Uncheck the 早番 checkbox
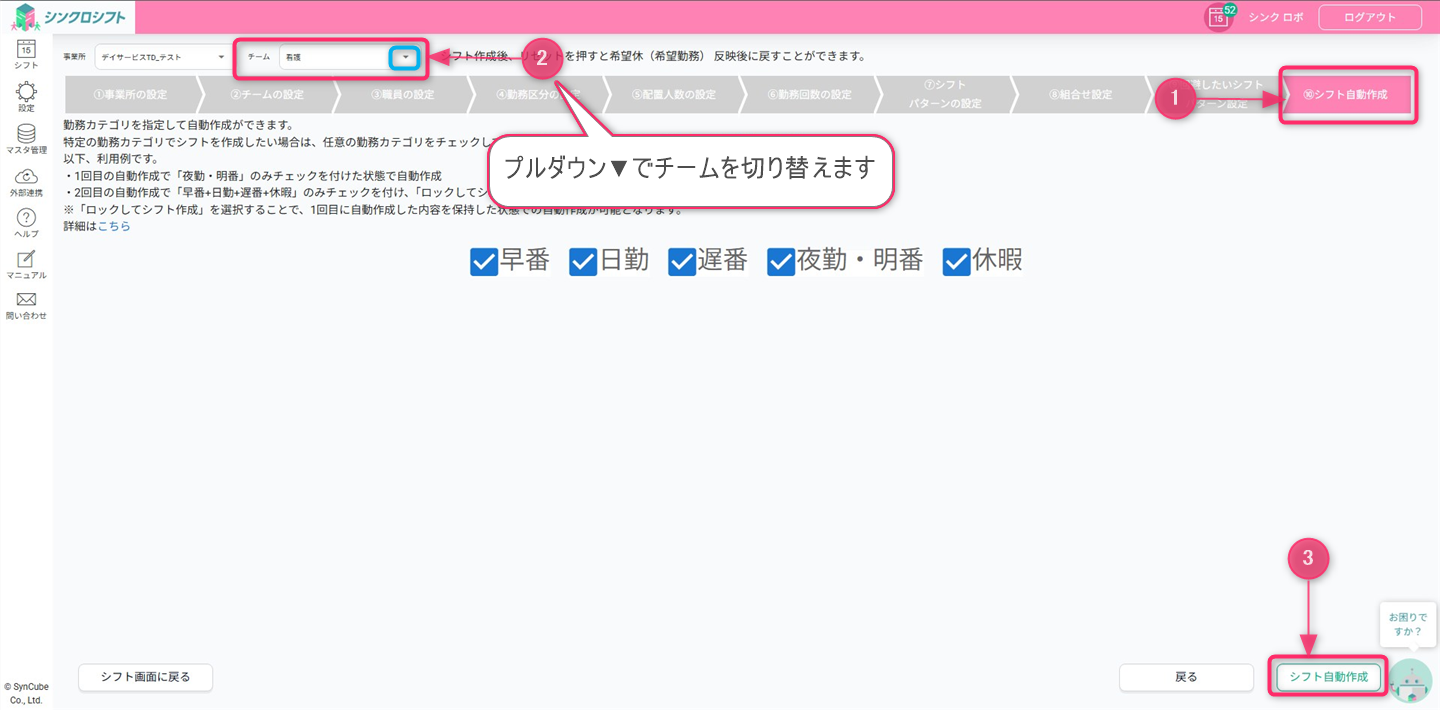Viewport: 1440px width, 710px height. pyautogui.click(x=484, y=262)
